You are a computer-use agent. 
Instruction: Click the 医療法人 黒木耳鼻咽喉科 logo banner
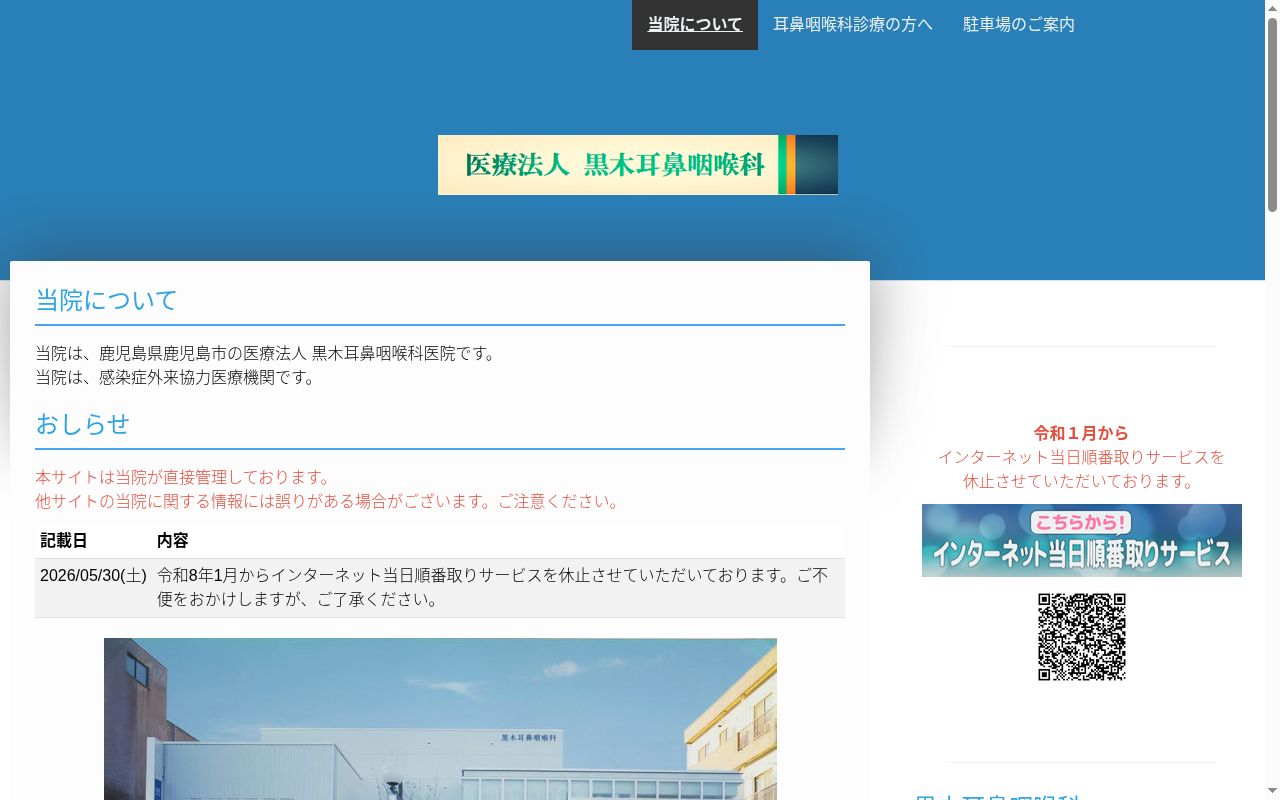tap(638, 165)
